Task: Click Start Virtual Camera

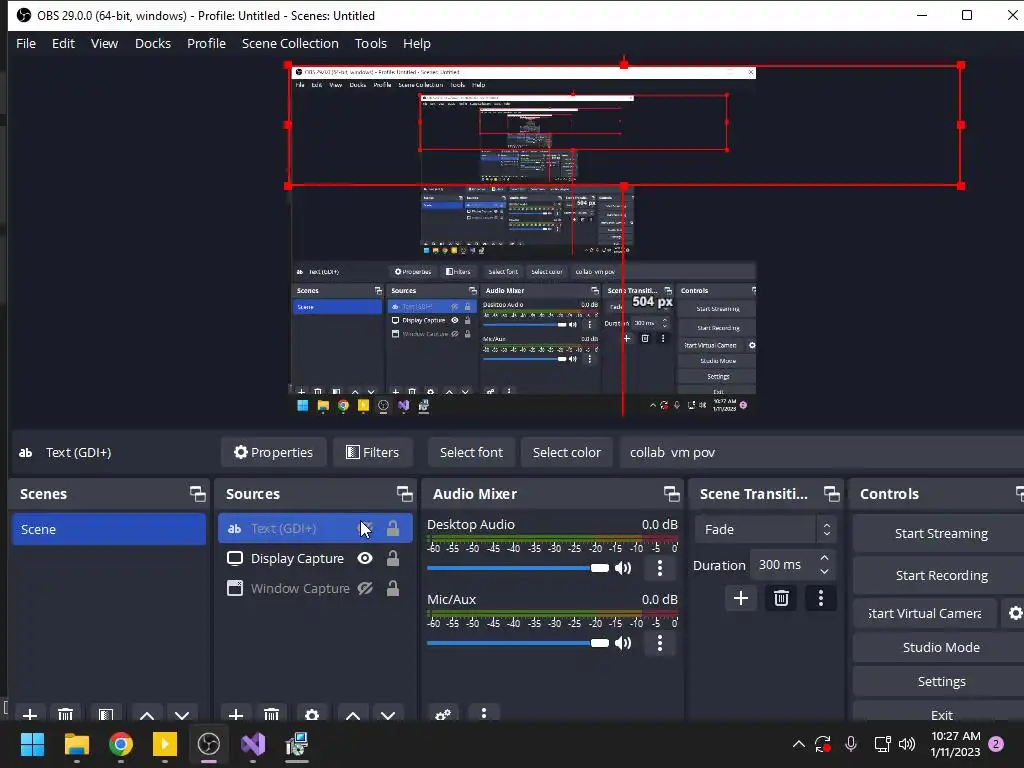Action: coord(925,613)
